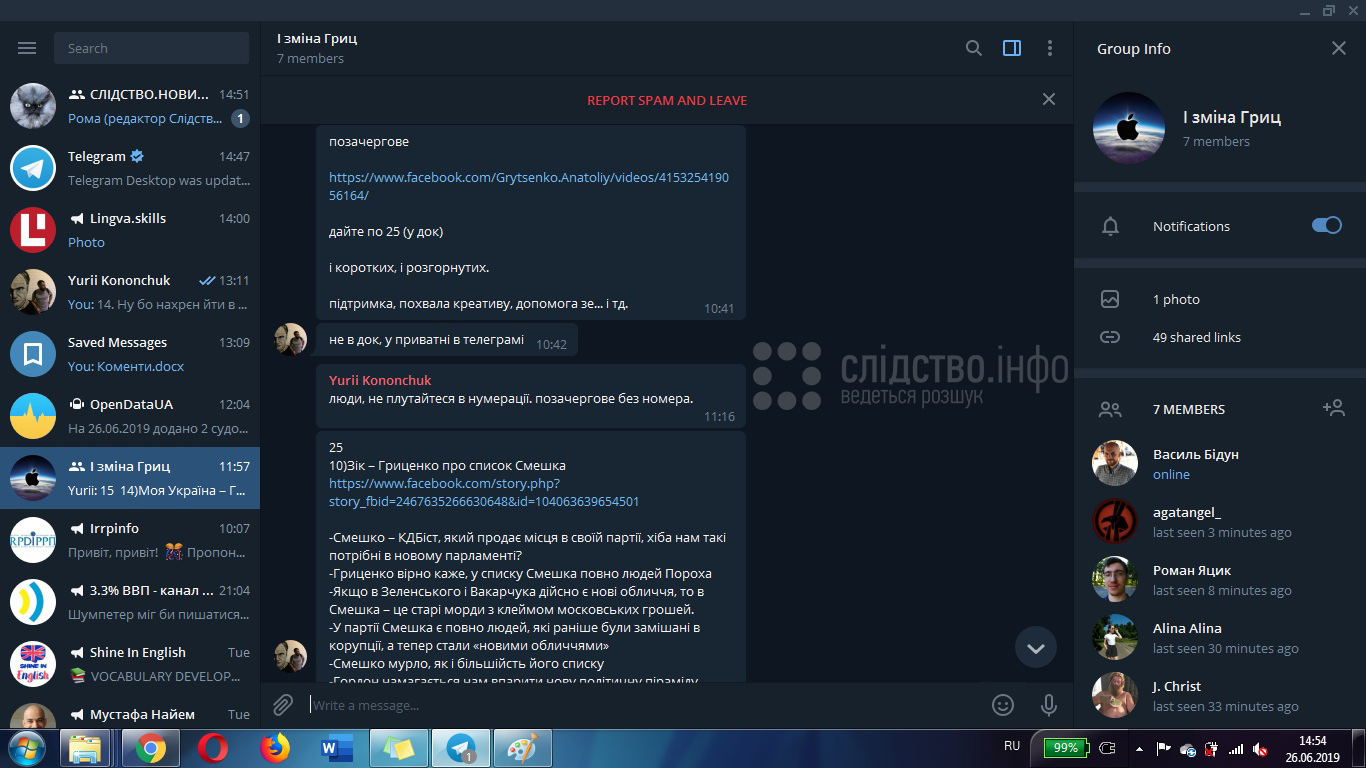Open the hamburger main menu
The width and height of the screenshot is (1366, 768).
coord(27,48)
